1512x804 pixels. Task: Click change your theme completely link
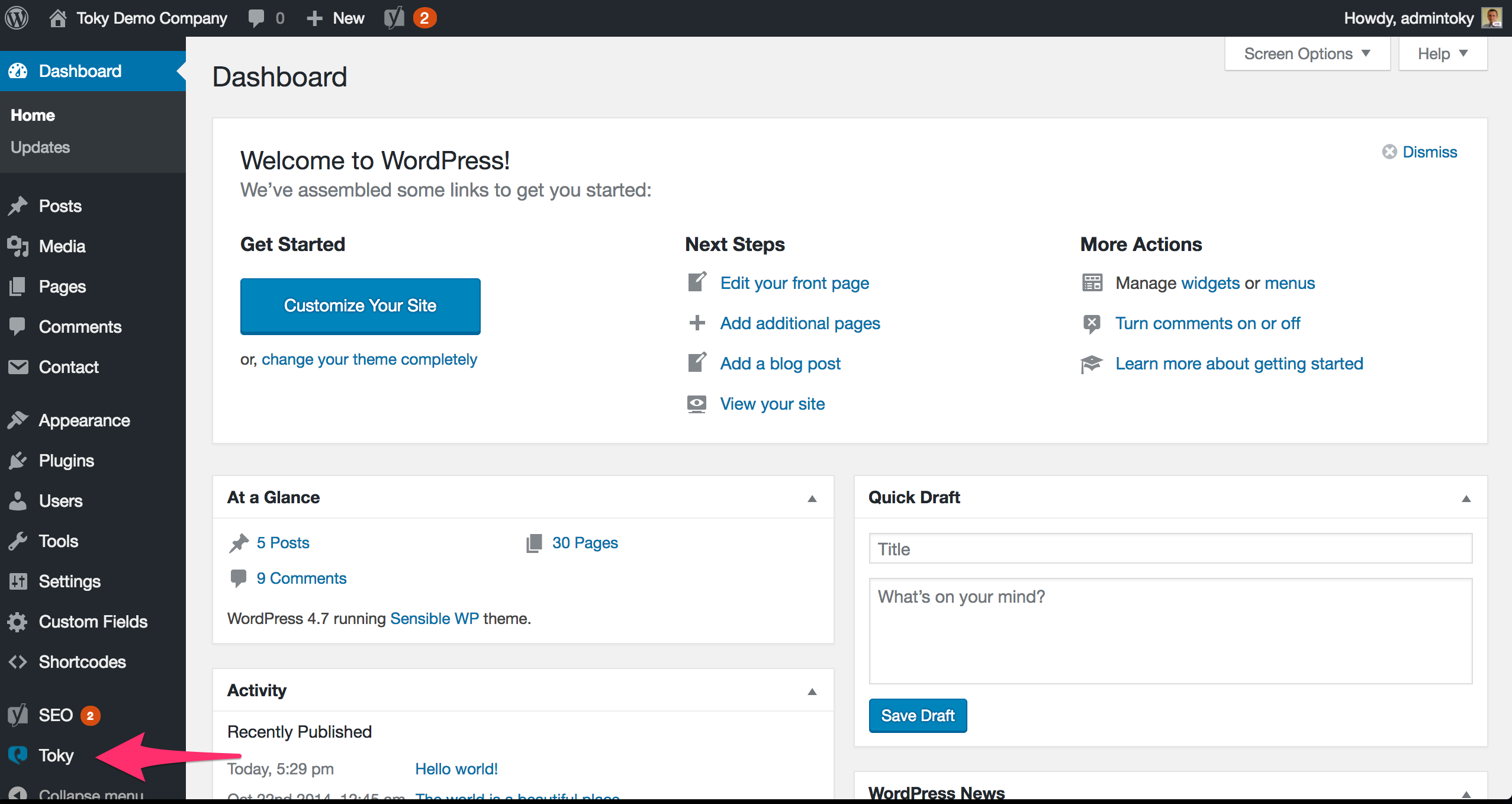[x=369, y=358]
